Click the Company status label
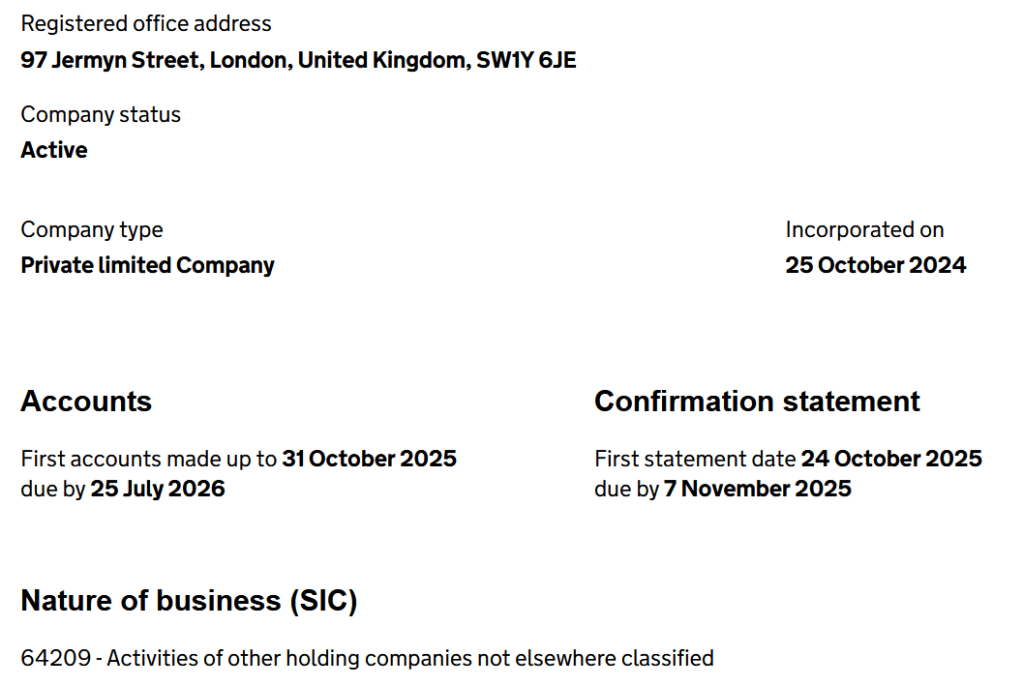The image size is (1023, 686). point(101,115)
